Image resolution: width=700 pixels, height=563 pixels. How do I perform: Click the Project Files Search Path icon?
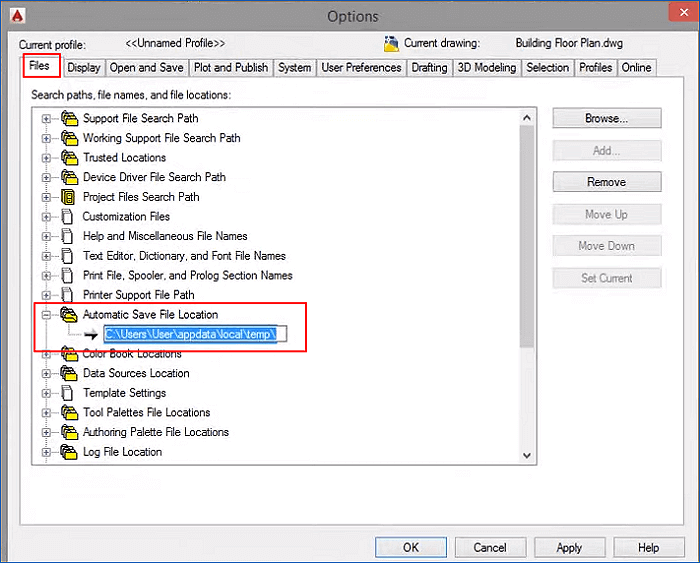(68, 197)
